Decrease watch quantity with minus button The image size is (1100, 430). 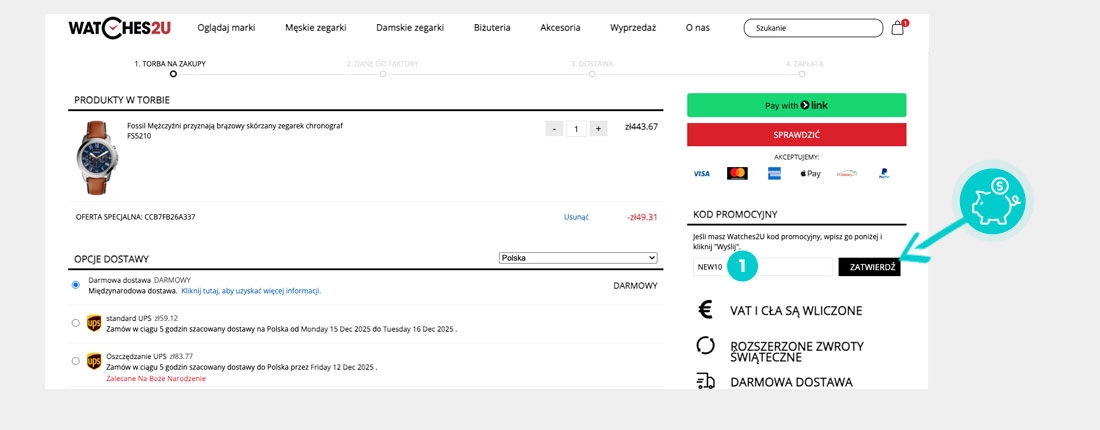pos(554,128)
